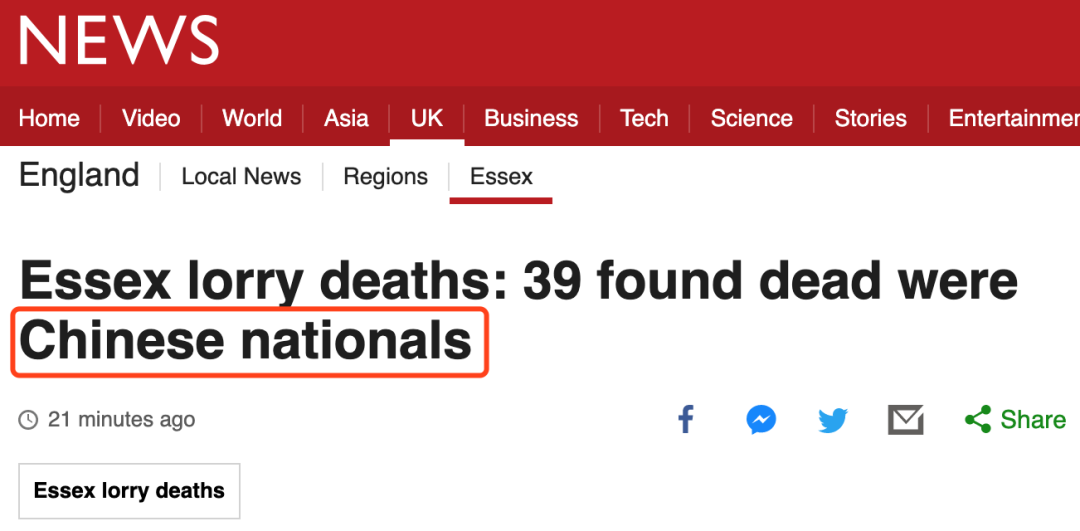The width and height of the screenshot is (1080, 531).
Task: Click the clock icon beside timestamp
Action: (x=28, y=419)
